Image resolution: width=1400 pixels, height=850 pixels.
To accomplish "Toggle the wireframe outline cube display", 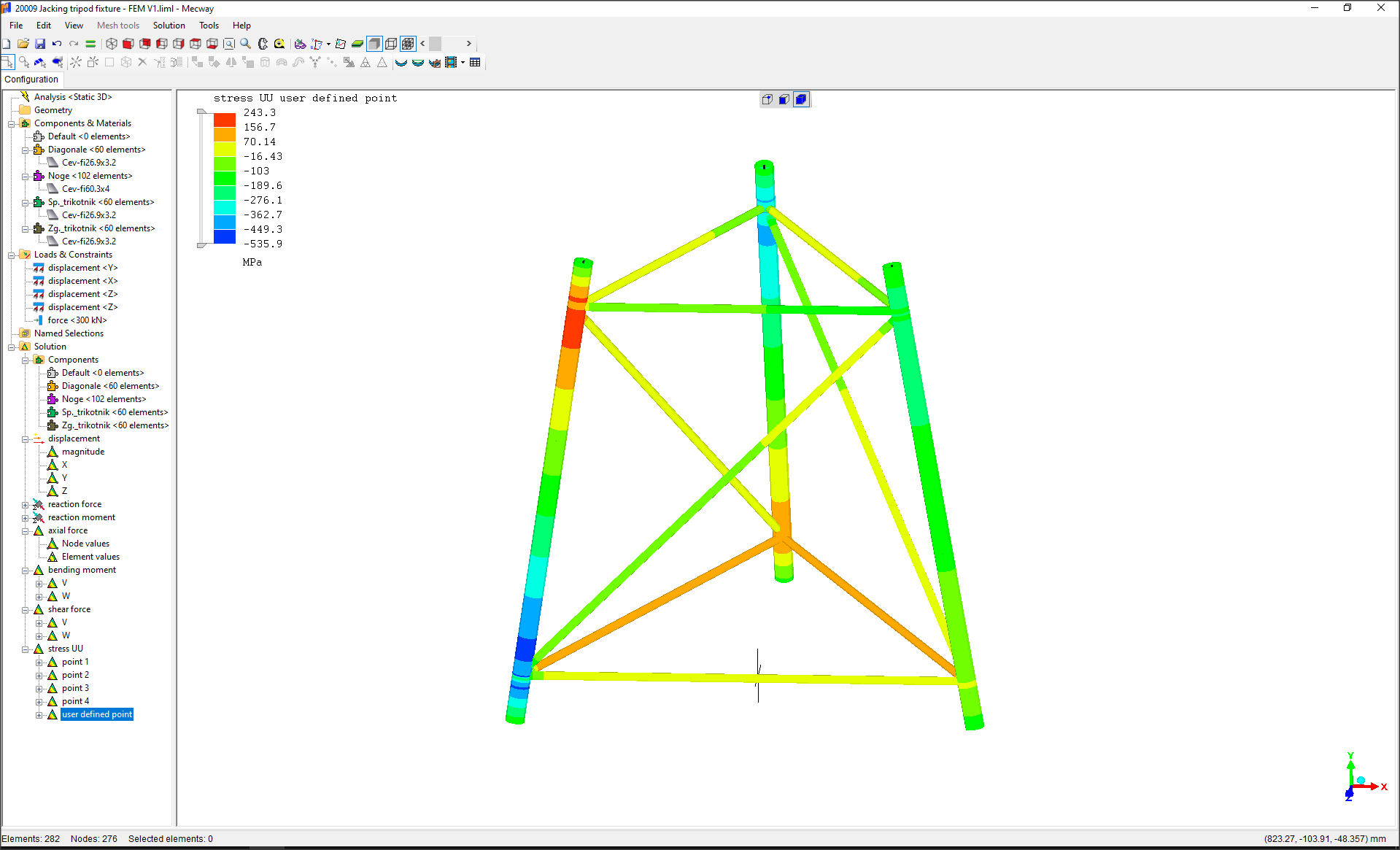I will pyautogui.click(x=391, y=44).
